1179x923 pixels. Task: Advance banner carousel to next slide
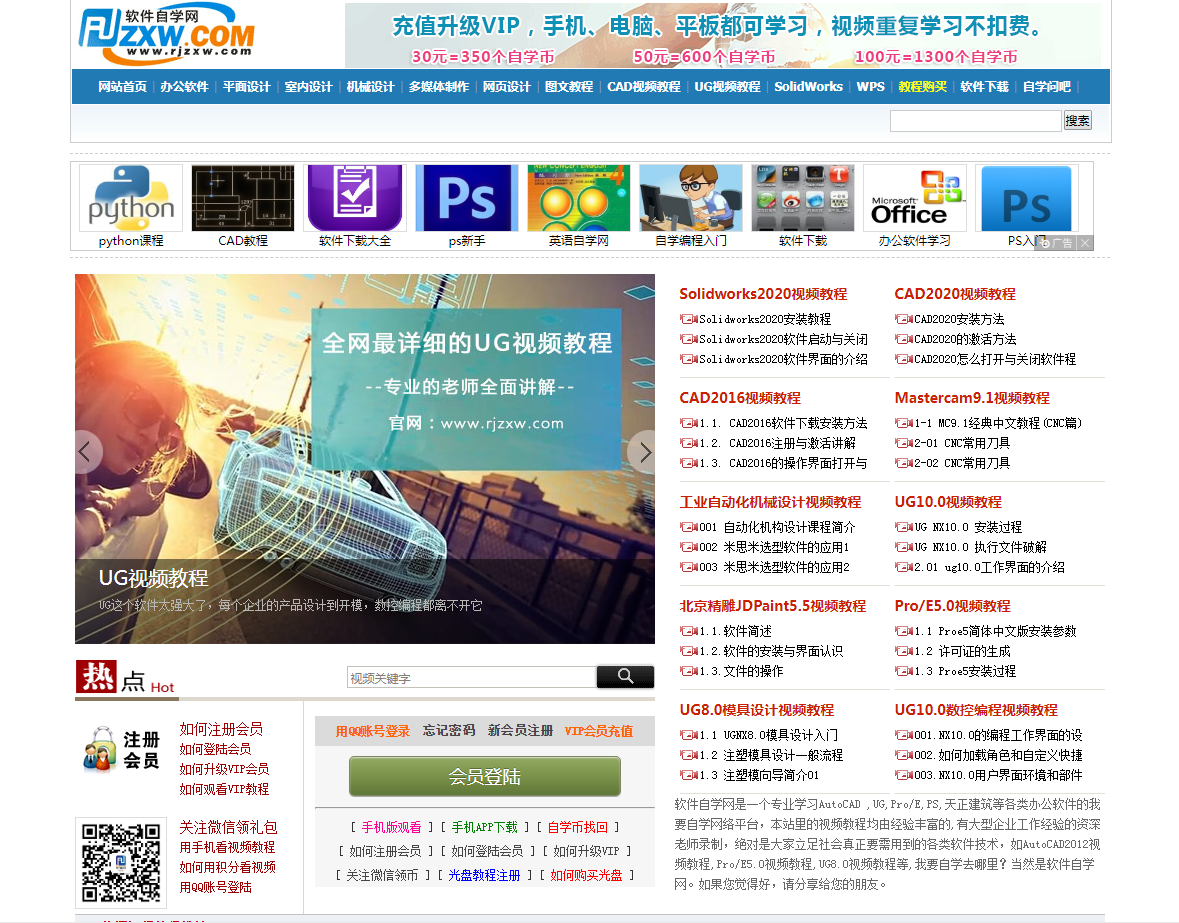coord(644,452)
